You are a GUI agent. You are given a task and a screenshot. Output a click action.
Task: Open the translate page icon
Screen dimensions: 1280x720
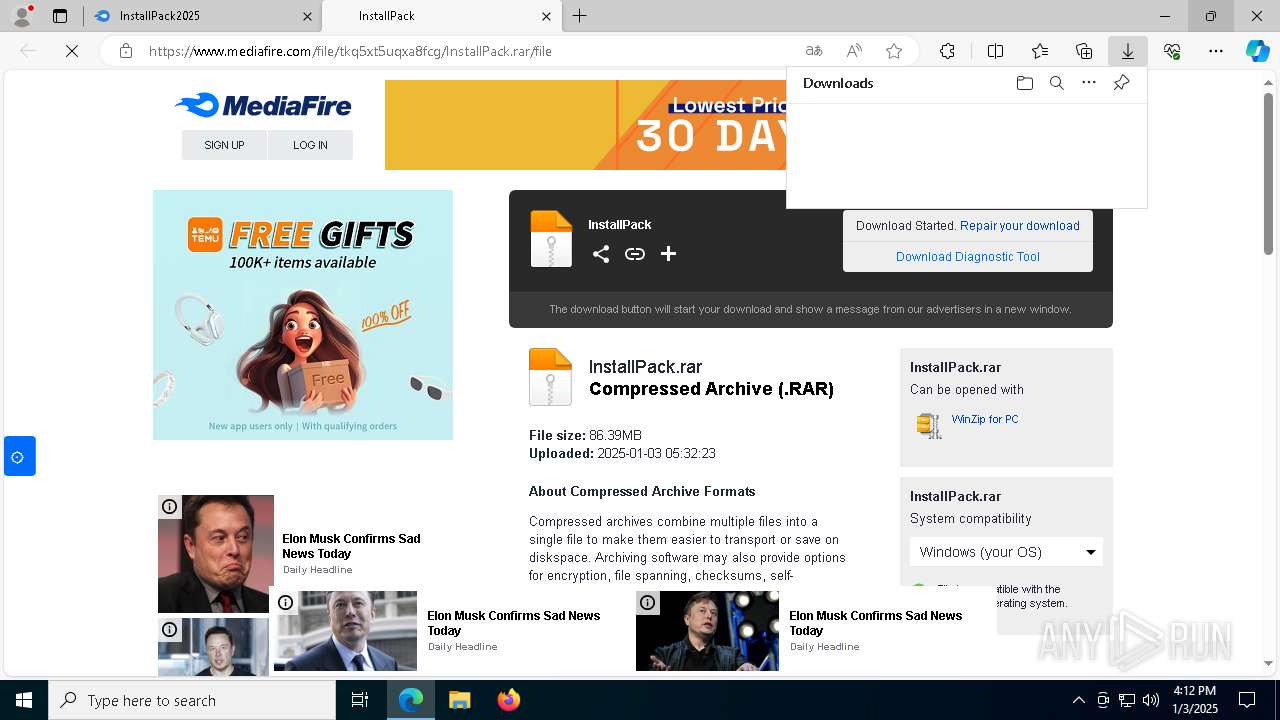[x=814, y=51]
